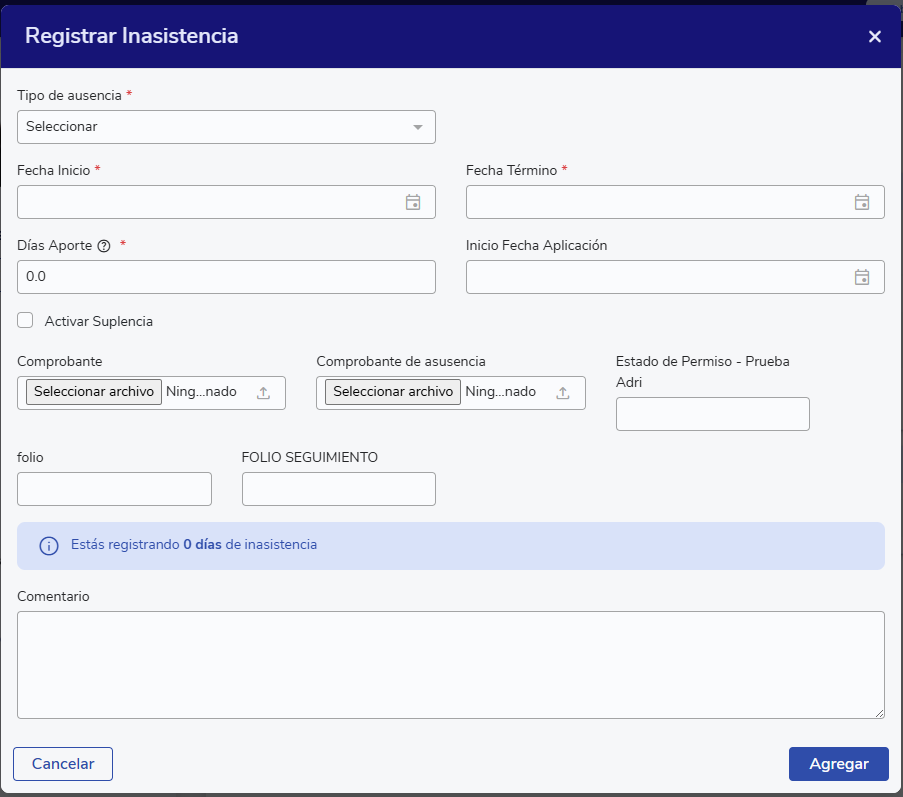Screen dimensions: 903x797
Task: Click the Estado de Permiso input field
Action: point(712,414)
